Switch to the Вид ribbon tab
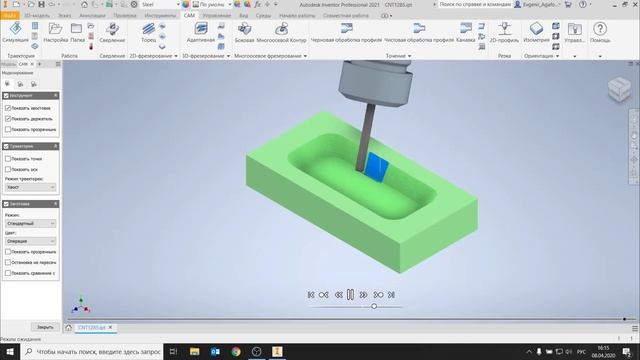 (244, 16)
